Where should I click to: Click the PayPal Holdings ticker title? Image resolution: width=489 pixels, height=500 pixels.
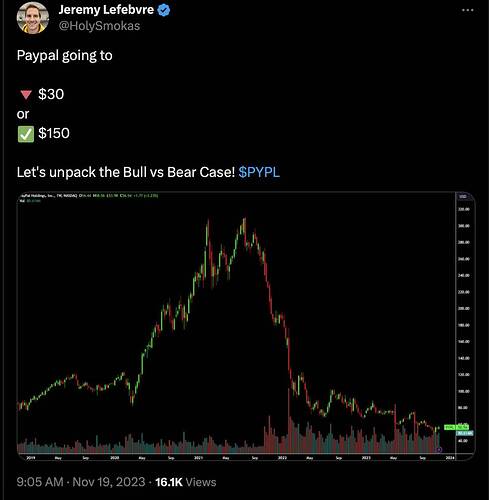tap(49, 196)
